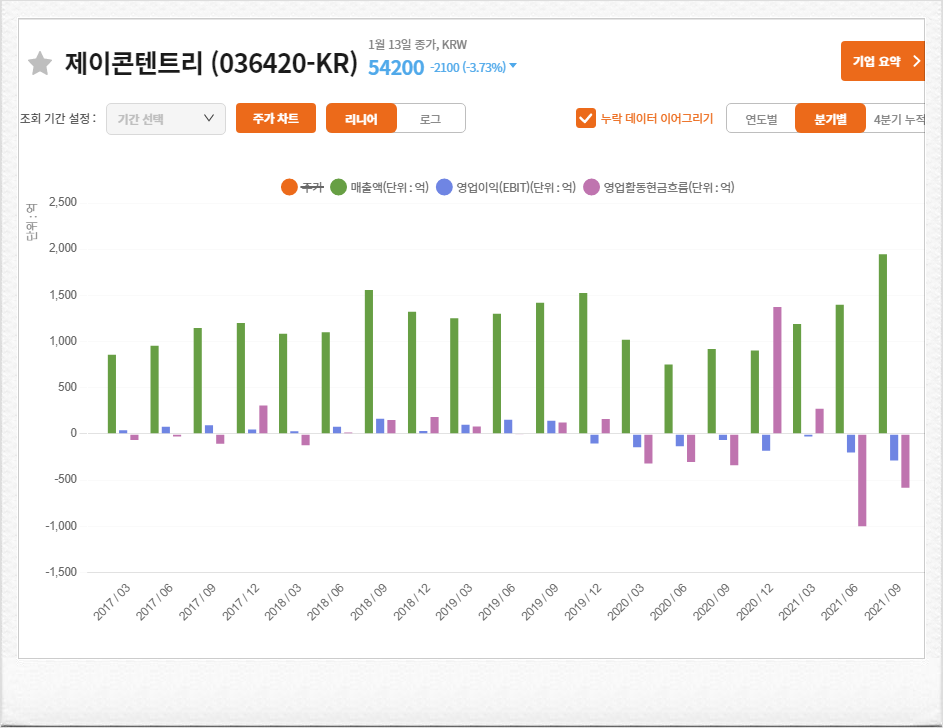Uncheck the 누락 데이터 이어그리기 checkbox
943x728 pixels.
pos(585,118)
